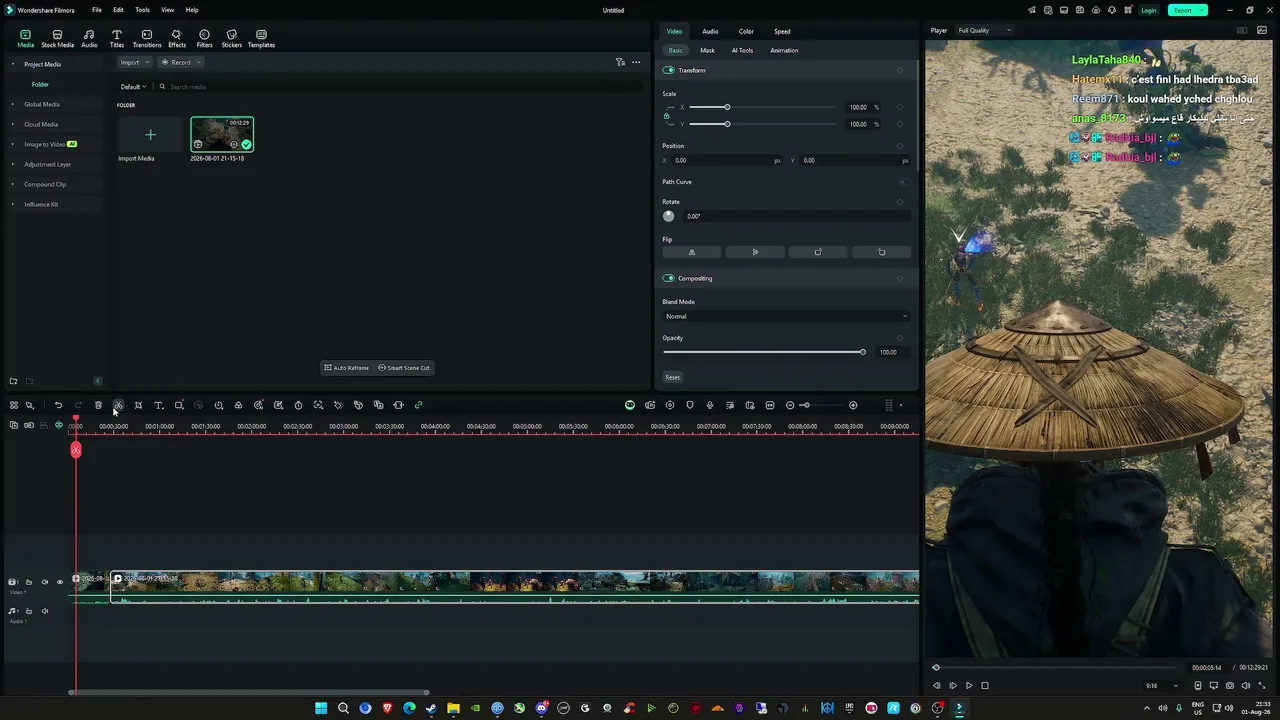Click the Opacity slider handle
This screenshot has width=1280, height=720.
point(862,352)
